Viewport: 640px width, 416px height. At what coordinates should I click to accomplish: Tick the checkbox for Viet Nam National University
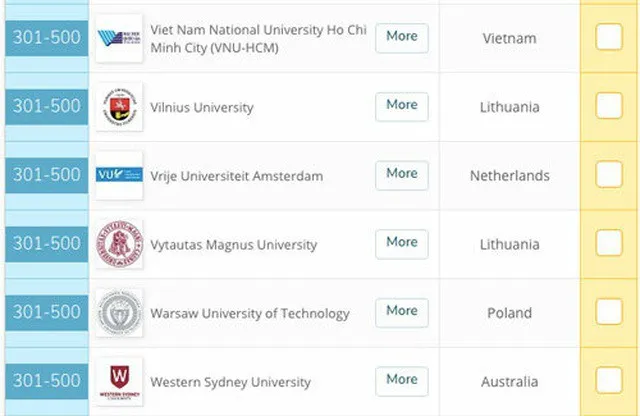coord(609,37)
